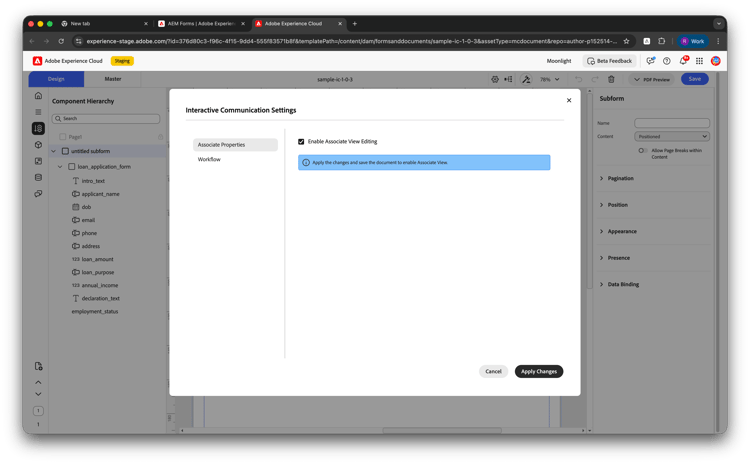Image resolution: width=750 pixels, height=464 pixels.
Task: Click the insert column layout toolbar icon
Action: click(508, 79)
